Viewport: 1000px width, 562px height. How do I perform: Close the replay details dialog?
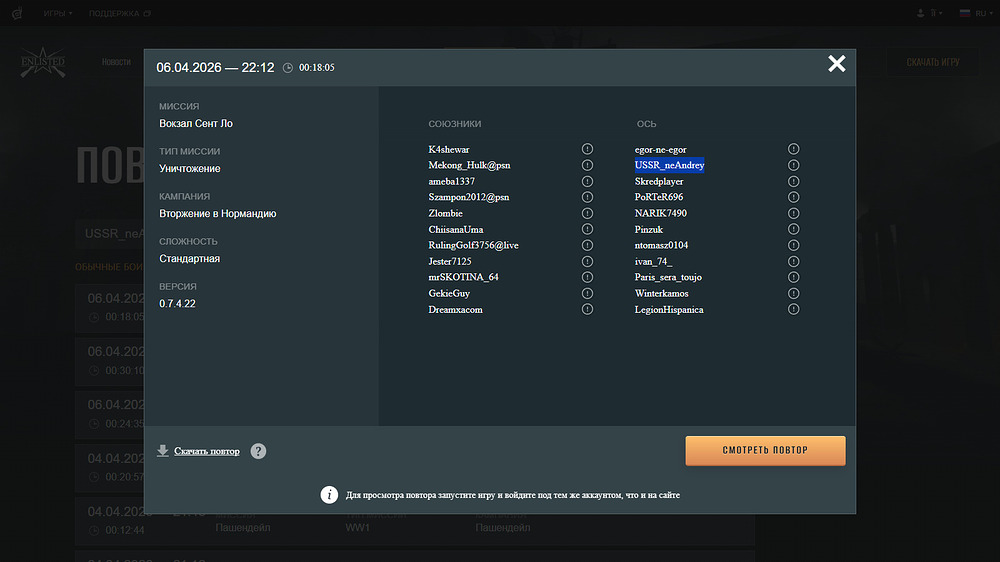pyautogui.click(x=836, y=64)
